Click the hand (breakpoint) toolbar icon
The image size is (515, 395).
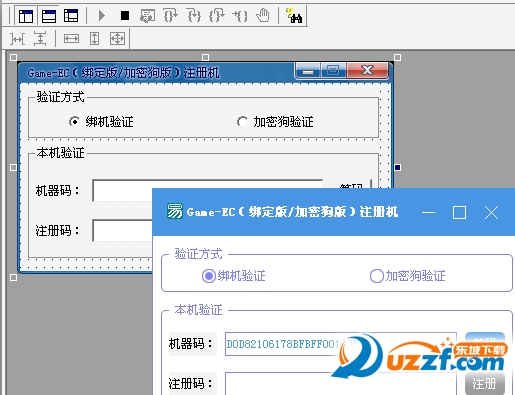(x=263, y=16)
